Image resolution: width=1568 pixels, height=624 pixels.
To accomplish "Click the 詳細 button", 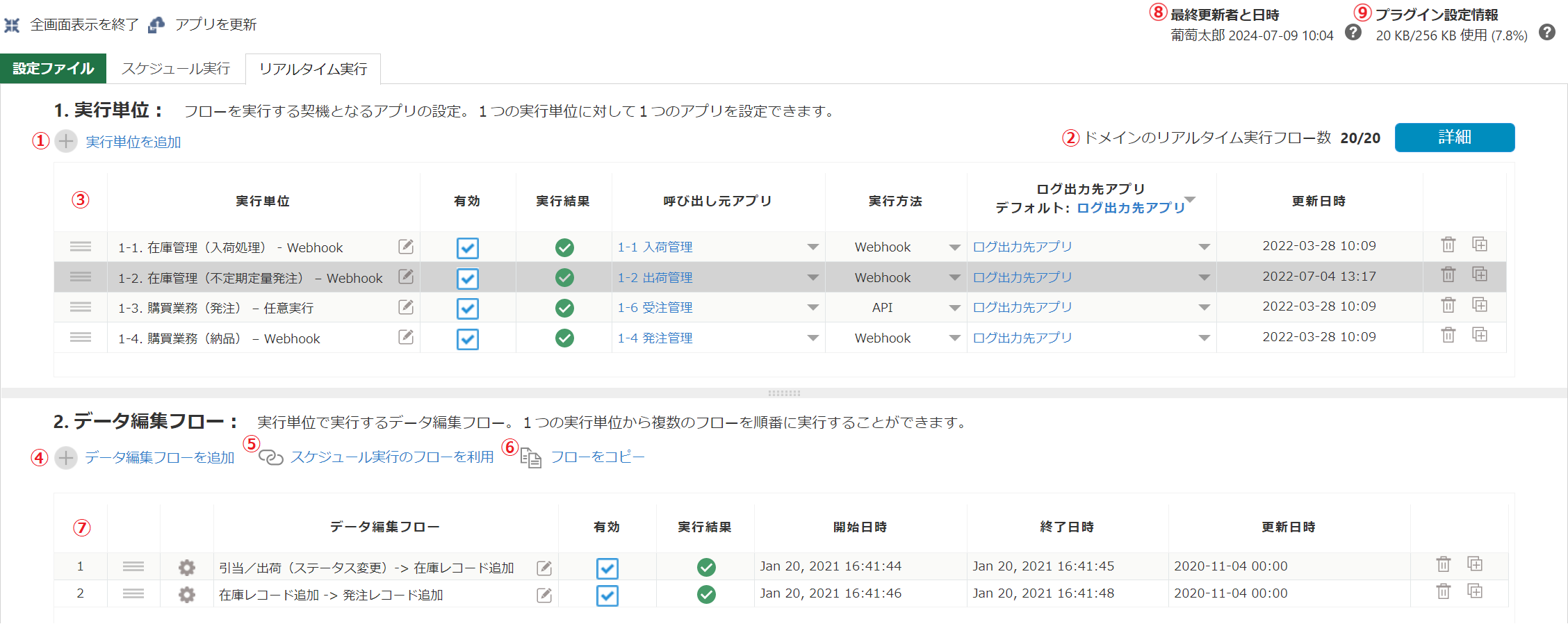I will click(1455, 138).
